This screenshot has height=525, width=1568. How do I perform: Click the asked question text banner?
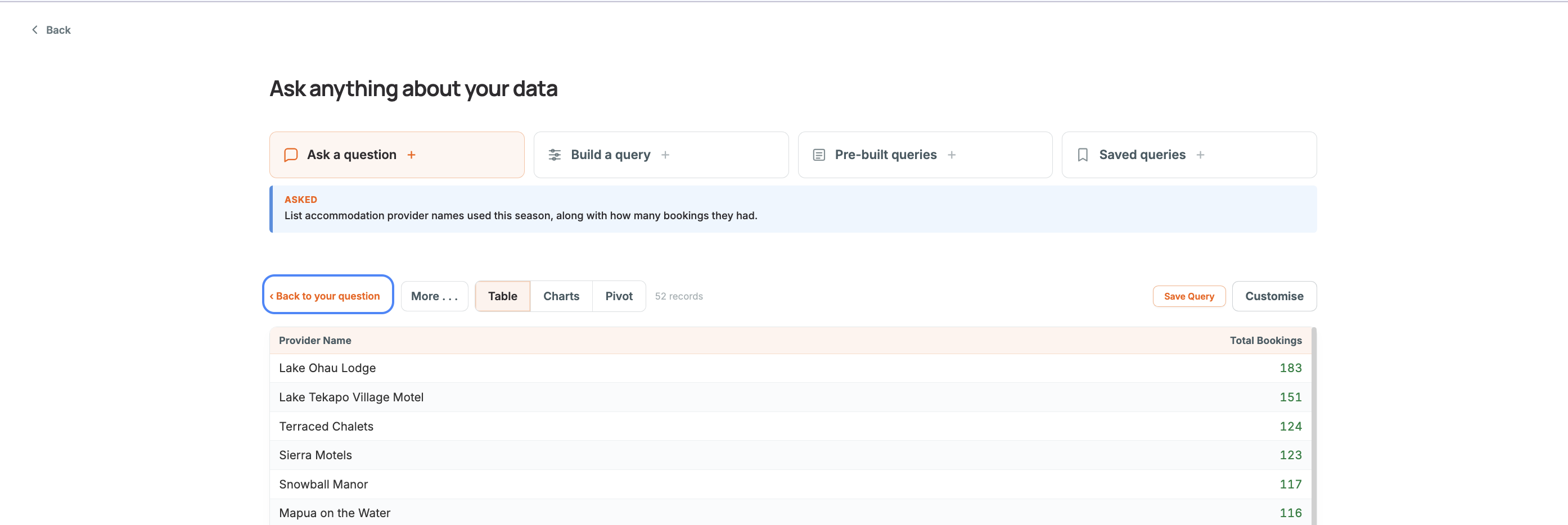(x=793, y=209)
